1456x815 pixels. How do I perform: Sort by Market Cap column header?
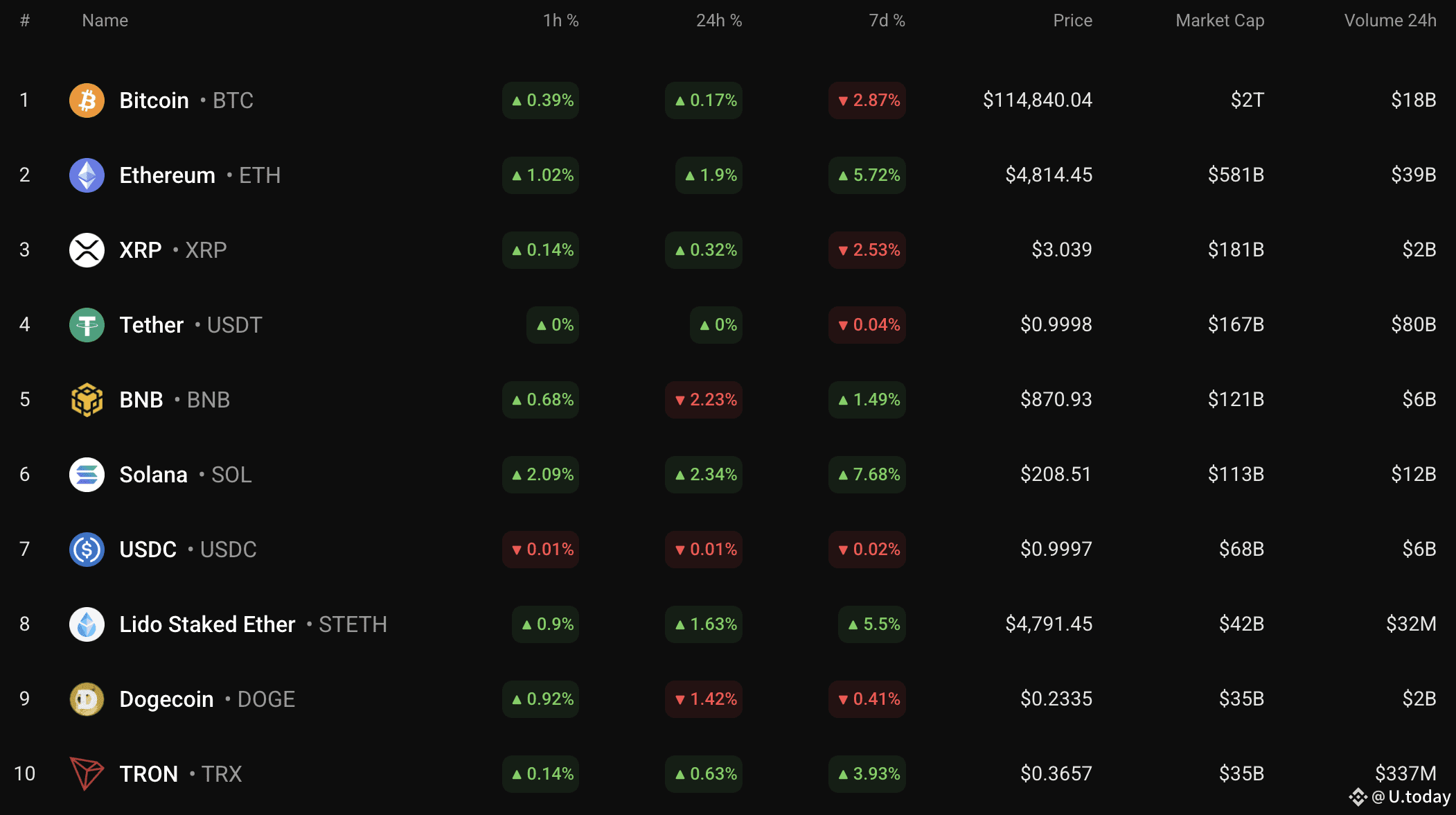coord(1220,21)
